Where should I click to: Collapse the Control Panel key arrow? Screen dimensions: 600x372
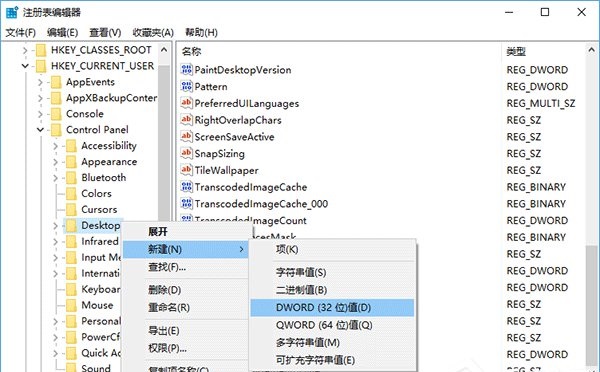pyautogui.click(x=40, y=130)
